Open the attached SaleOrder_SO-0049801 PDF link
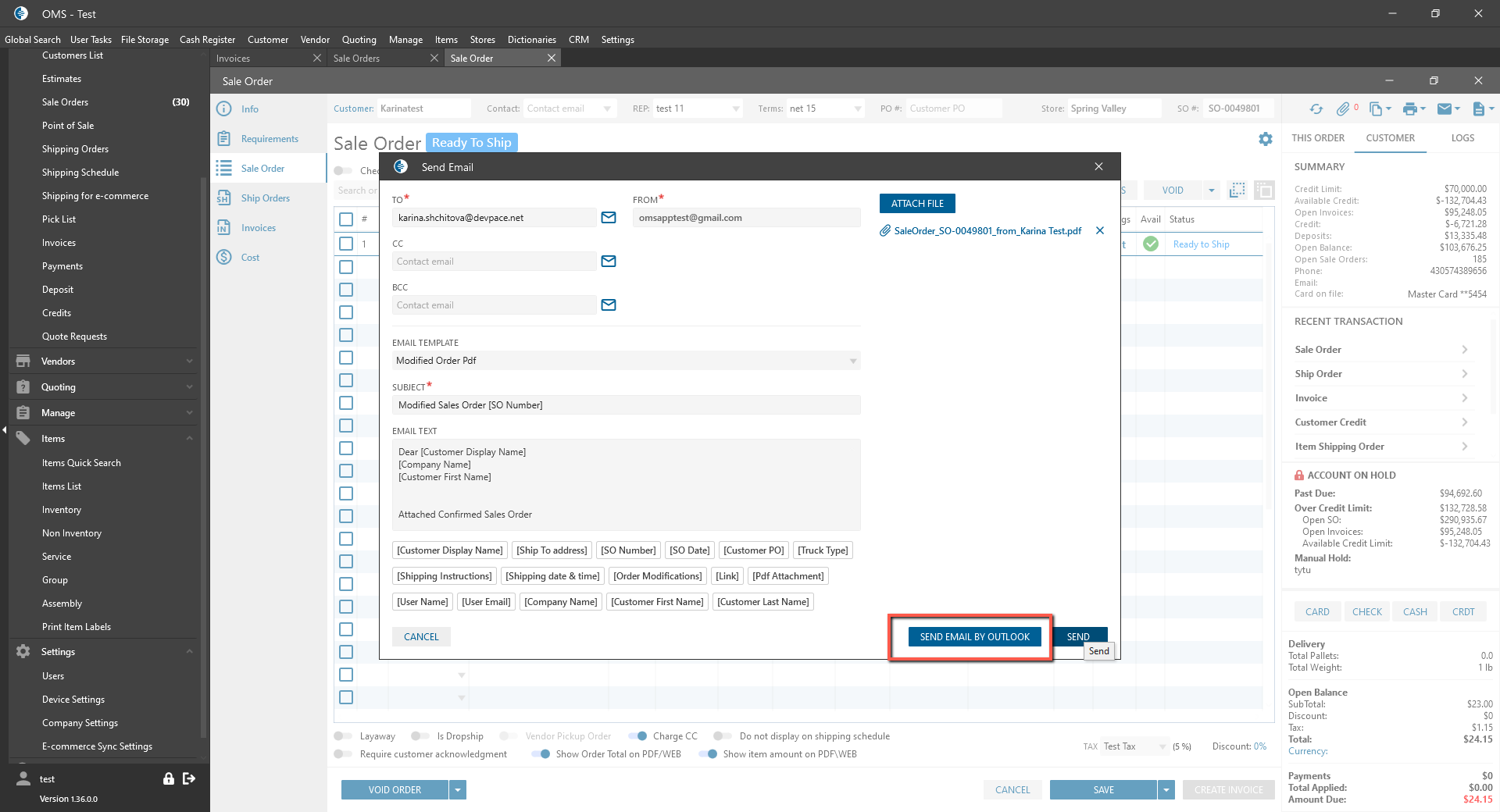1500x812 pixels. [x=987, y=231]
